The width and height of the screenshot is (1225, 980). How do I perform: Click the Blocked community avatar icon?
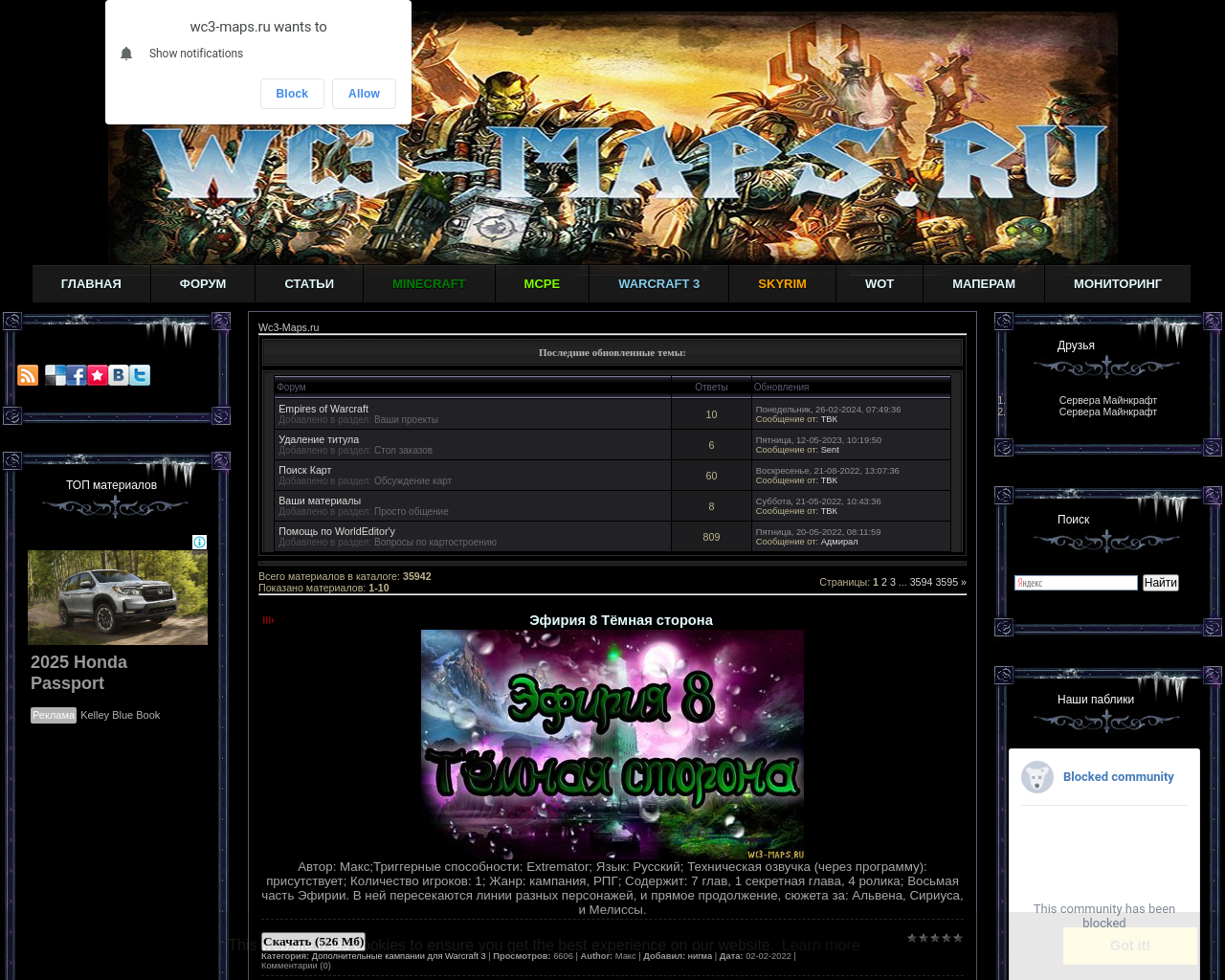point(1037,777)
